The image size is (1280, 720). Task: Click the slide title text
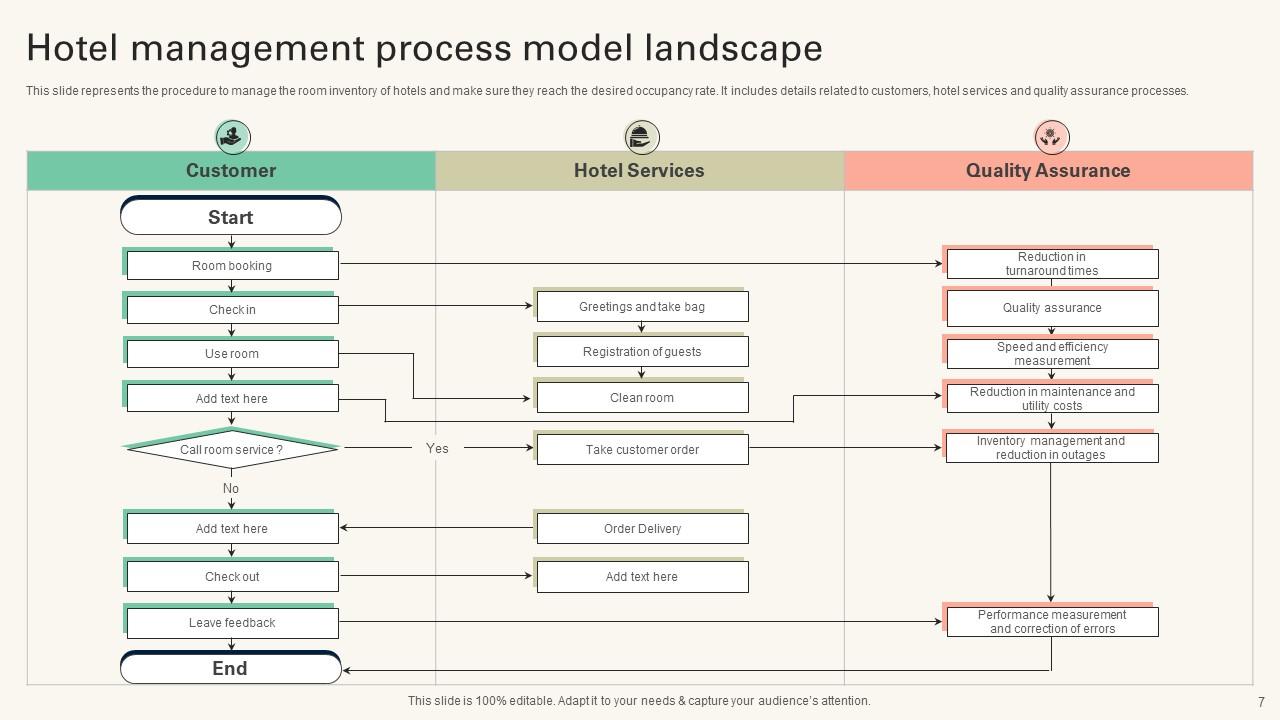coord(424,48)
